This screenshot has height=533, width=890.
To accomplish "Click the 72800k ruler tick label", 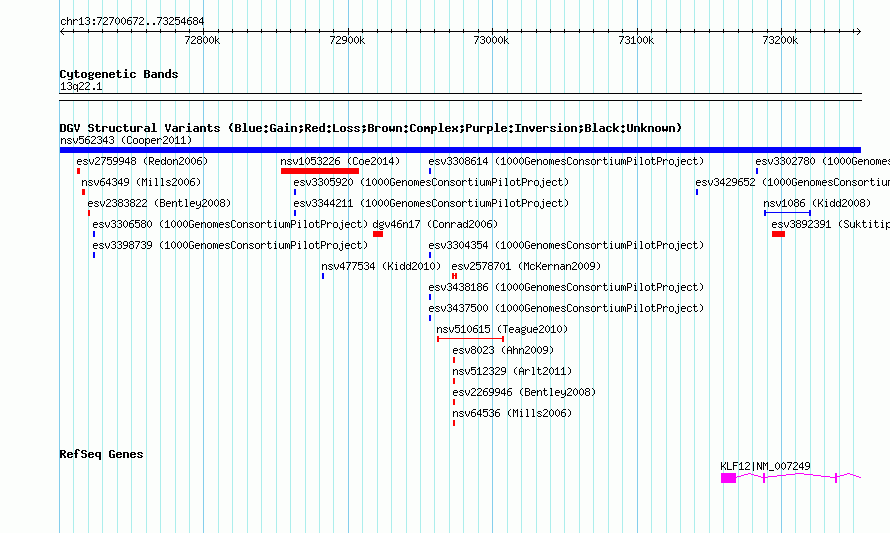I will [202, 40].
